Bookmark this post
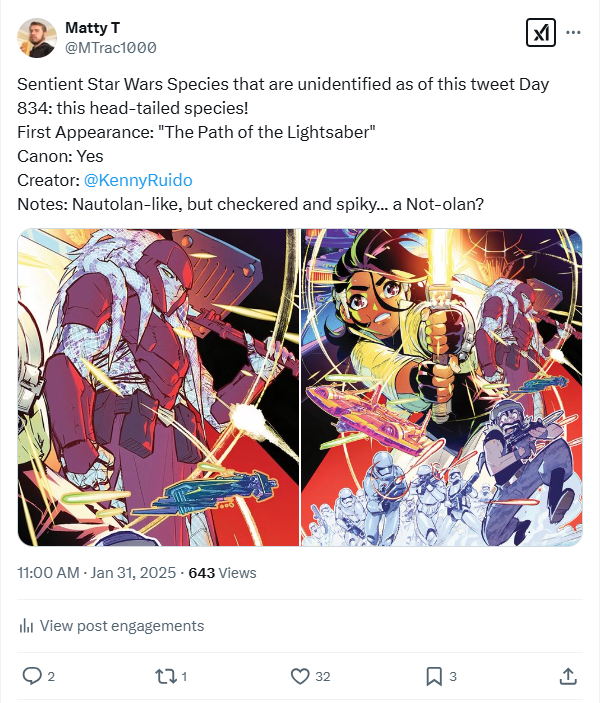 434,676
